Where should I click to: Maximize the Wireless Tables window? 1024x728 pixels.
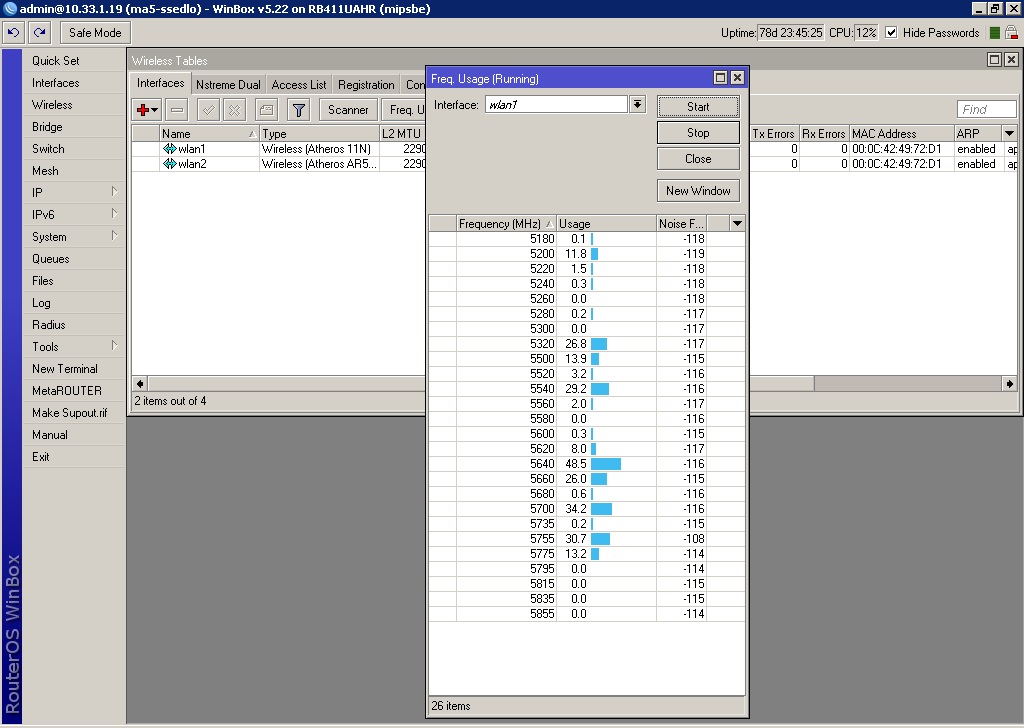[994, 60]
